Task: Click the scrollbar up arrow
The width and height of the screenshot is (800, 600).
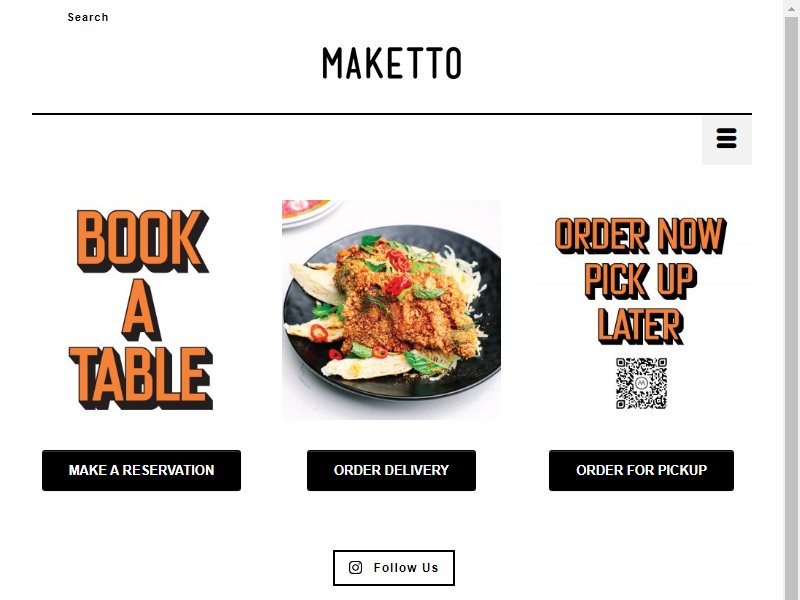Action: point(792,7)
